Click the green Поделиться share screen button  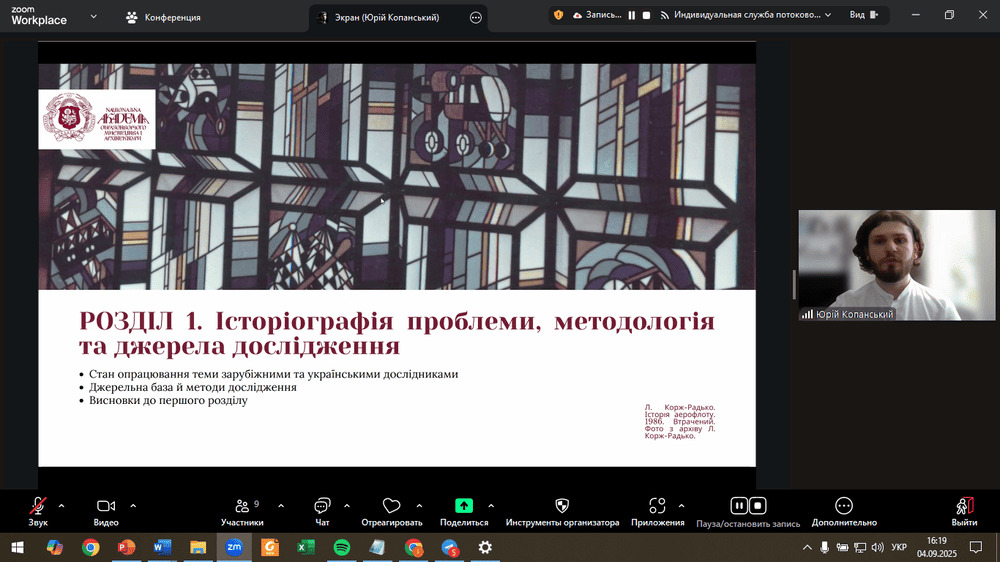pyautogui.click(x=464, y=507)
